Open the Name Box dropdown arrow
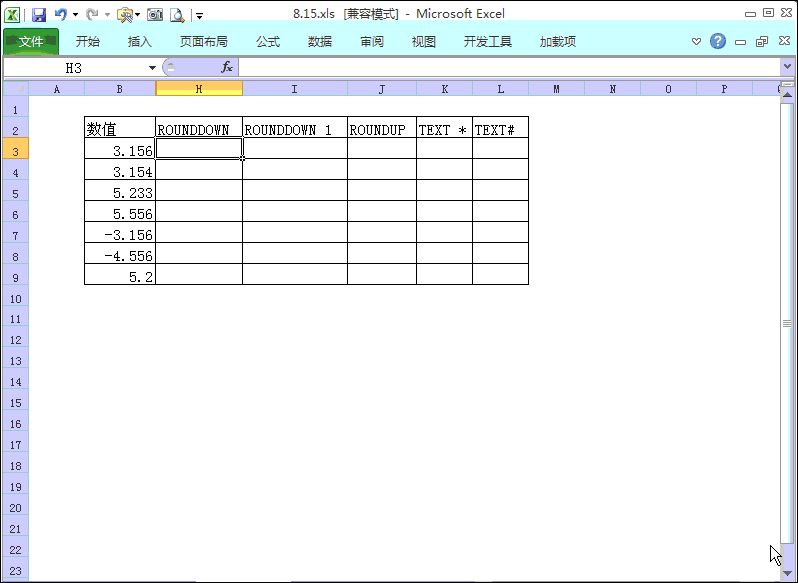The height and width of the screenshot is (583, 798). (x=152, y=68)
